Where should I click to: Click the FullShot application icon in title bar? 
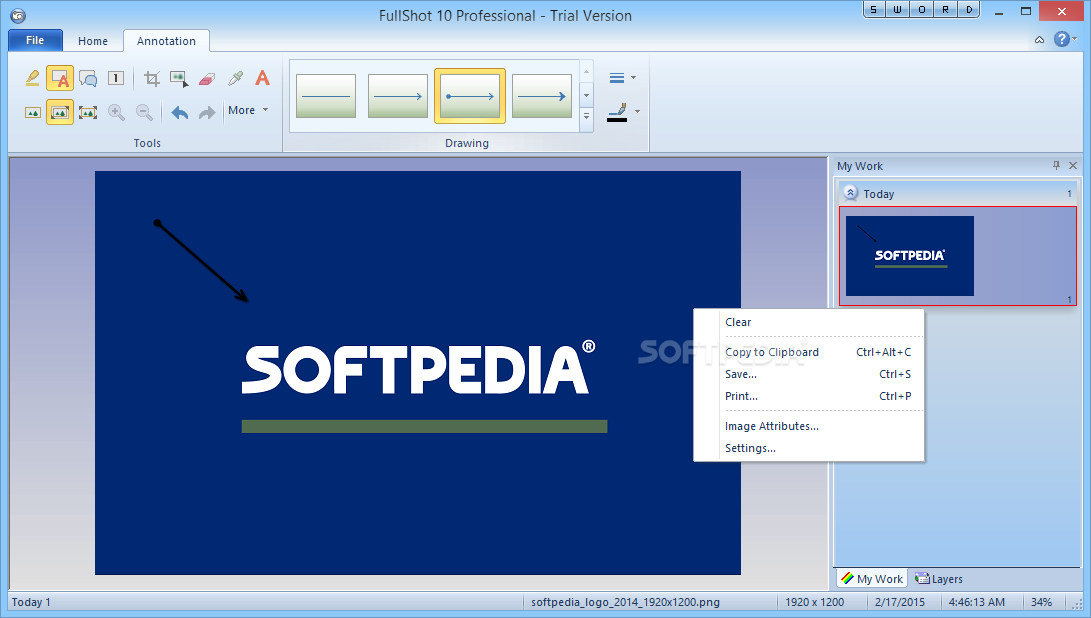(17, 15)
